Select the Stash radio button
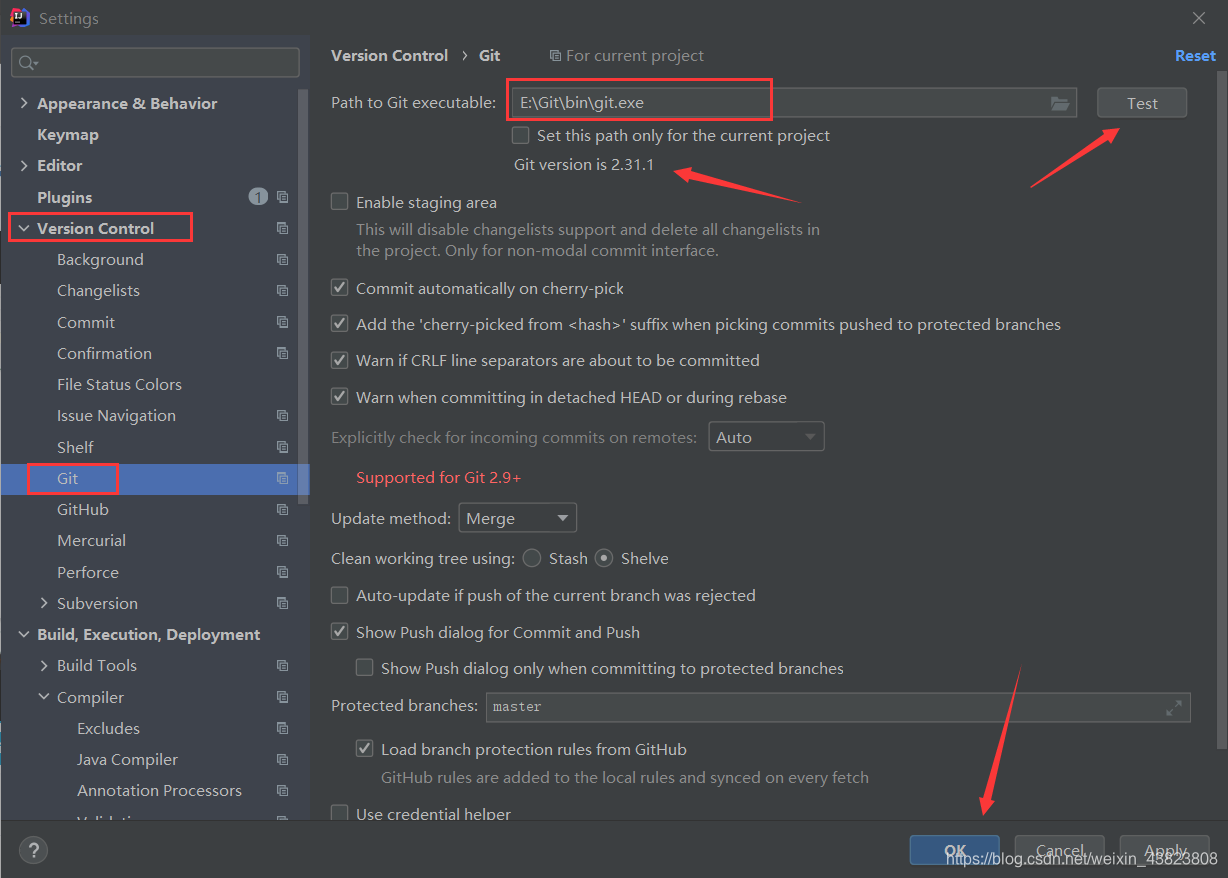Screen dimensions: 1228x878 click(x=532, y=558)
